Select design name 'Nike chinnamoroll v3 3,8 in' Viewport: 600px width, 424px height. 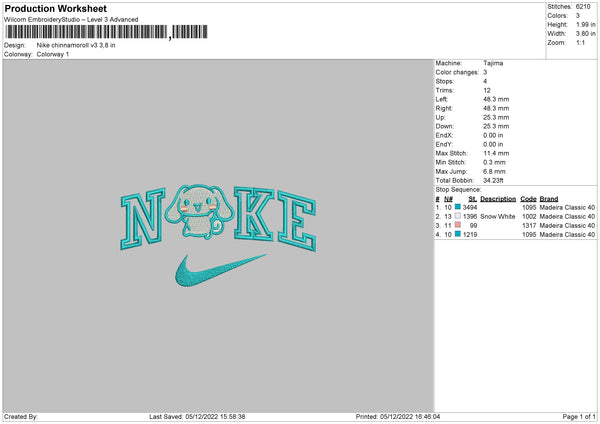(76, 45)
